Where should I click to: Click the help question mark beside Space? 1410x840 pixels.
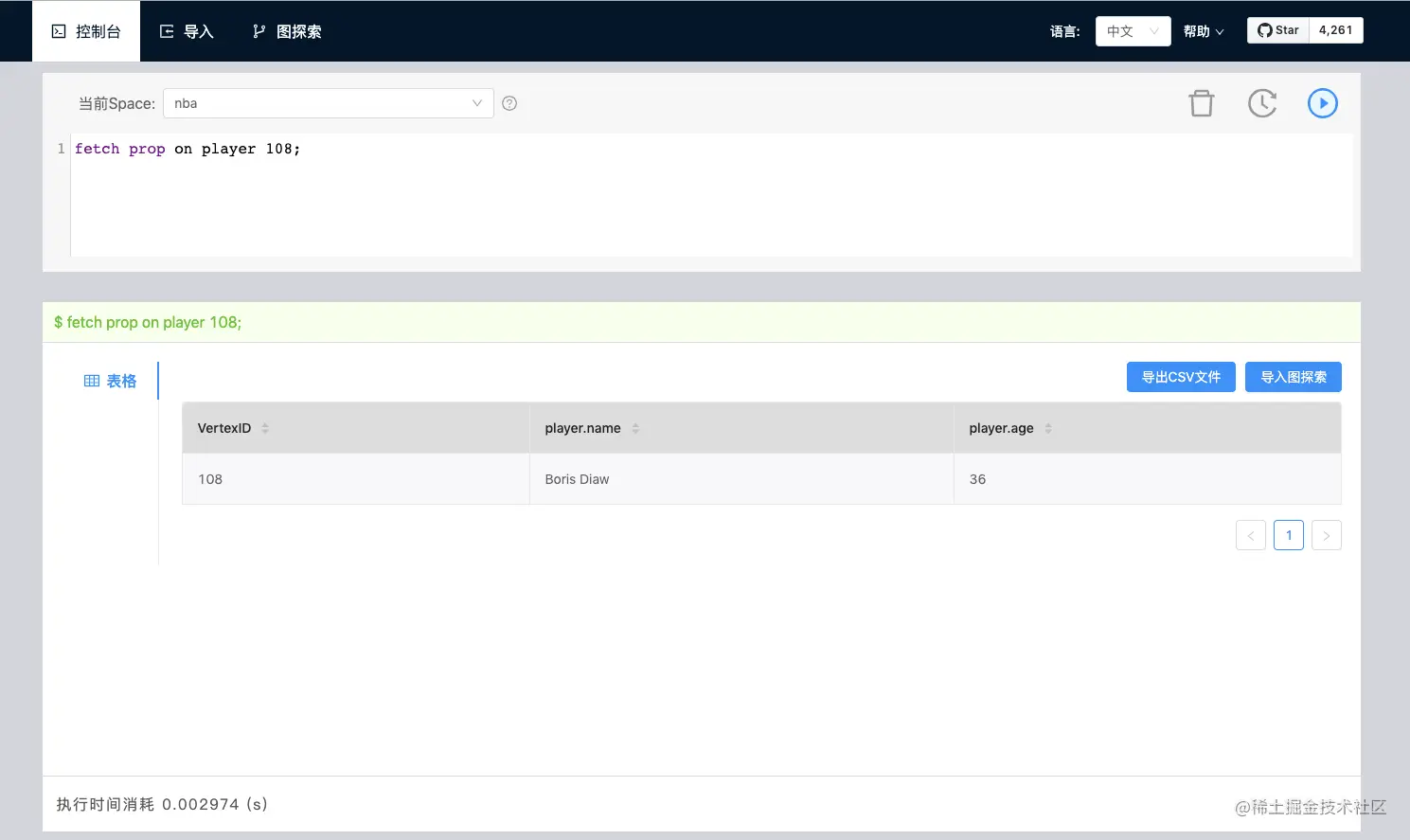coord(509,103)
